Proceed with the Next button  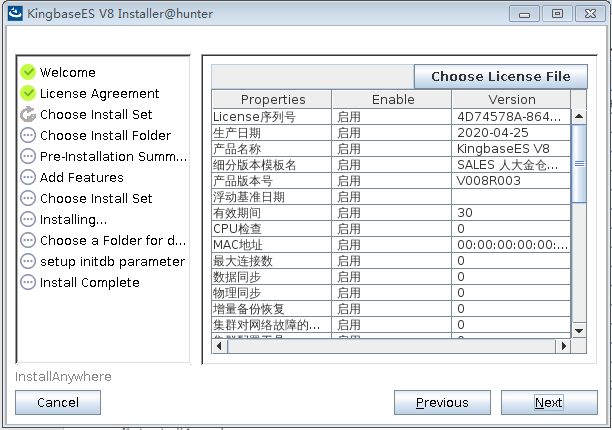(x=548, y=402)
